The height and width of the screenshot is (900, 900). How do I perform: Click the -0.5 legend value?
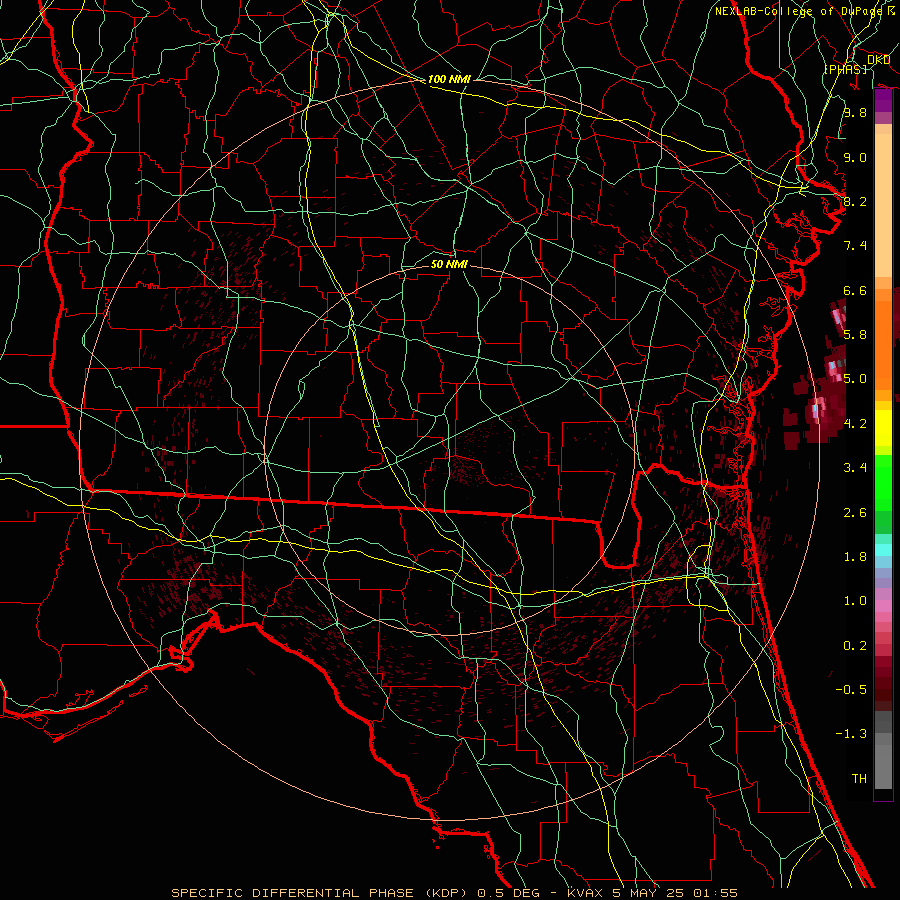tap(851, 690)
